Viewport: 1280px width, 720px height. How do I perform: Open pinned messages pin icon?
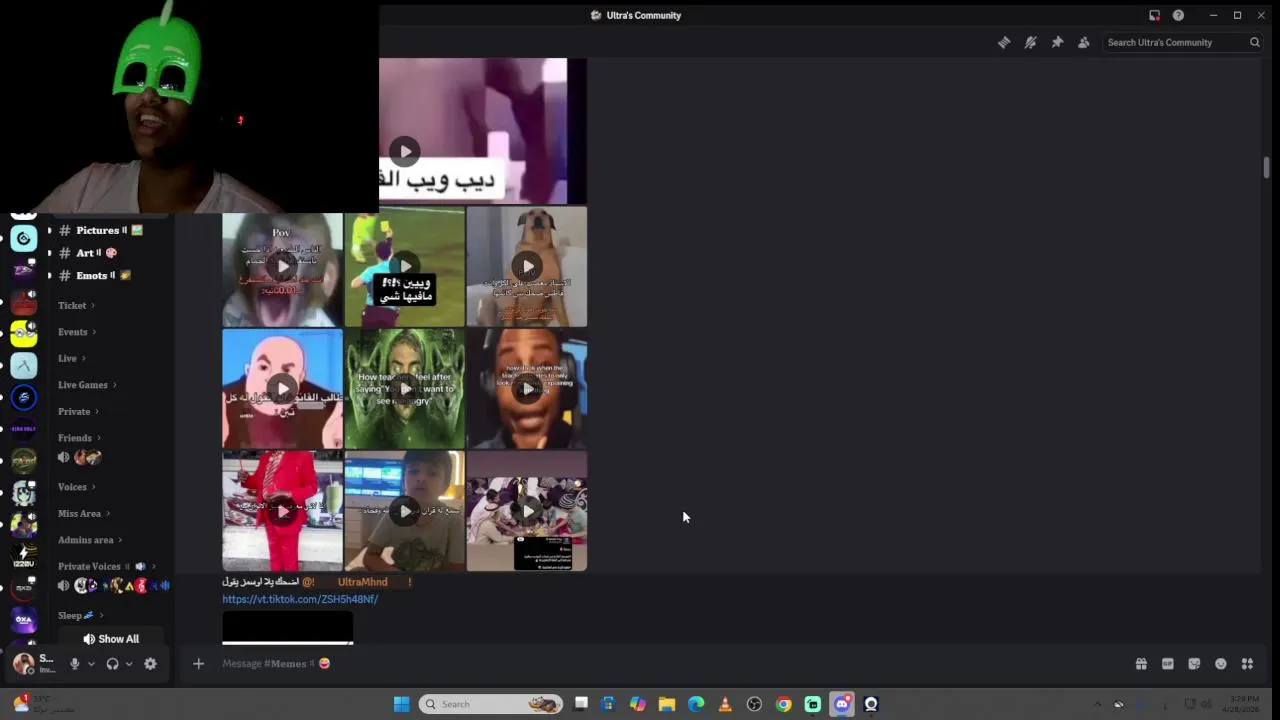[x=1057, y=42]
